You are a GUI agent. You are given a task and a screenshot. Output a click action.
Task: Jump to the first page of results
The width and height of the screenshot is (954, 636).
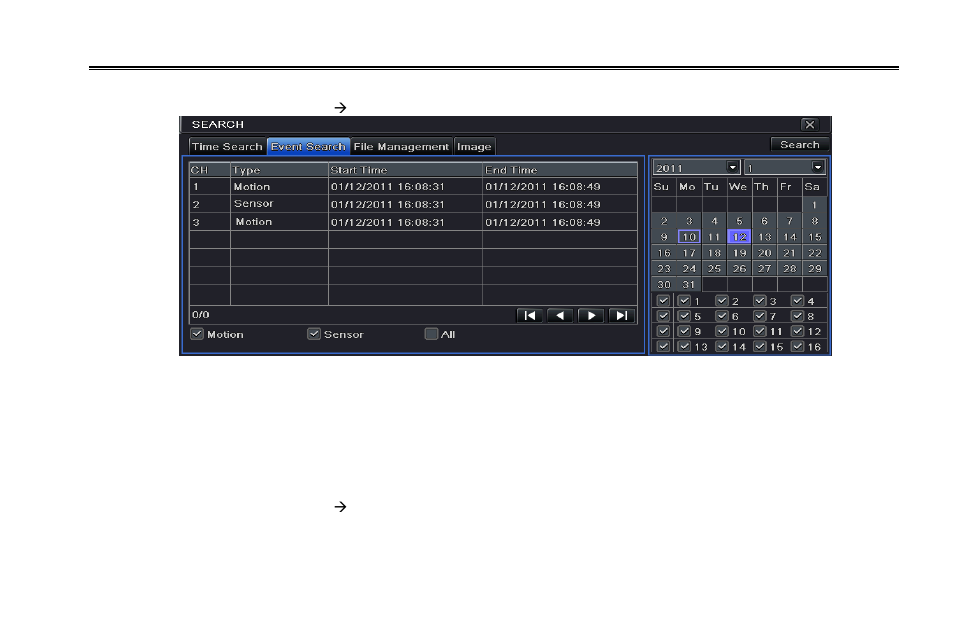(529, 315)
